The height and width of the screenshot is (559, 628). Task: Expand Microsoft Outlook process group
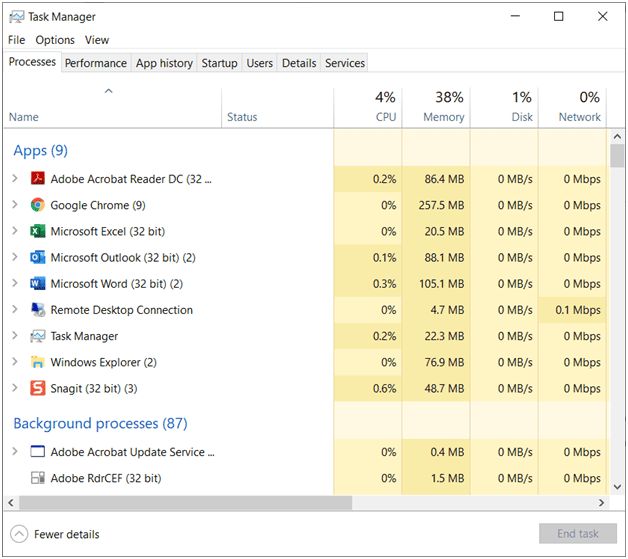[x=15, y=257]
